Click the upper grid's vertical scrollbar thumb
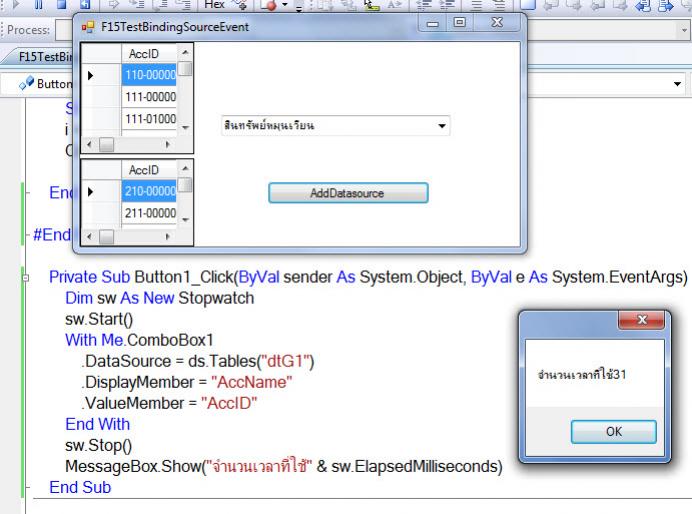Viewport: 692px width, 514px height. (186, 69)
